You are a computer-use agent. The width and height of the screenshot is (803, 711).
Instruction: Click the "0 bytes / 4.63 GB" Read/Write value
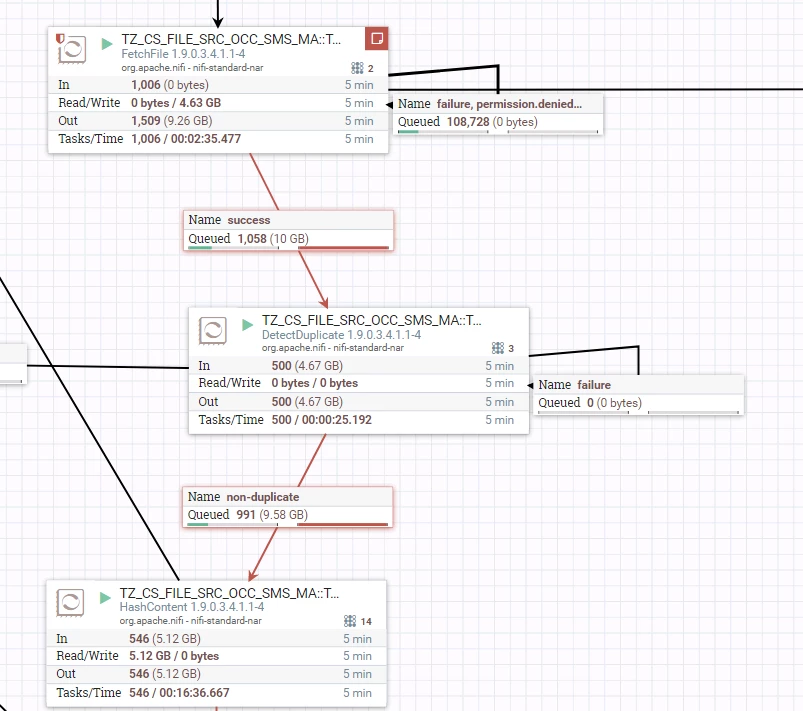point(176,103)
